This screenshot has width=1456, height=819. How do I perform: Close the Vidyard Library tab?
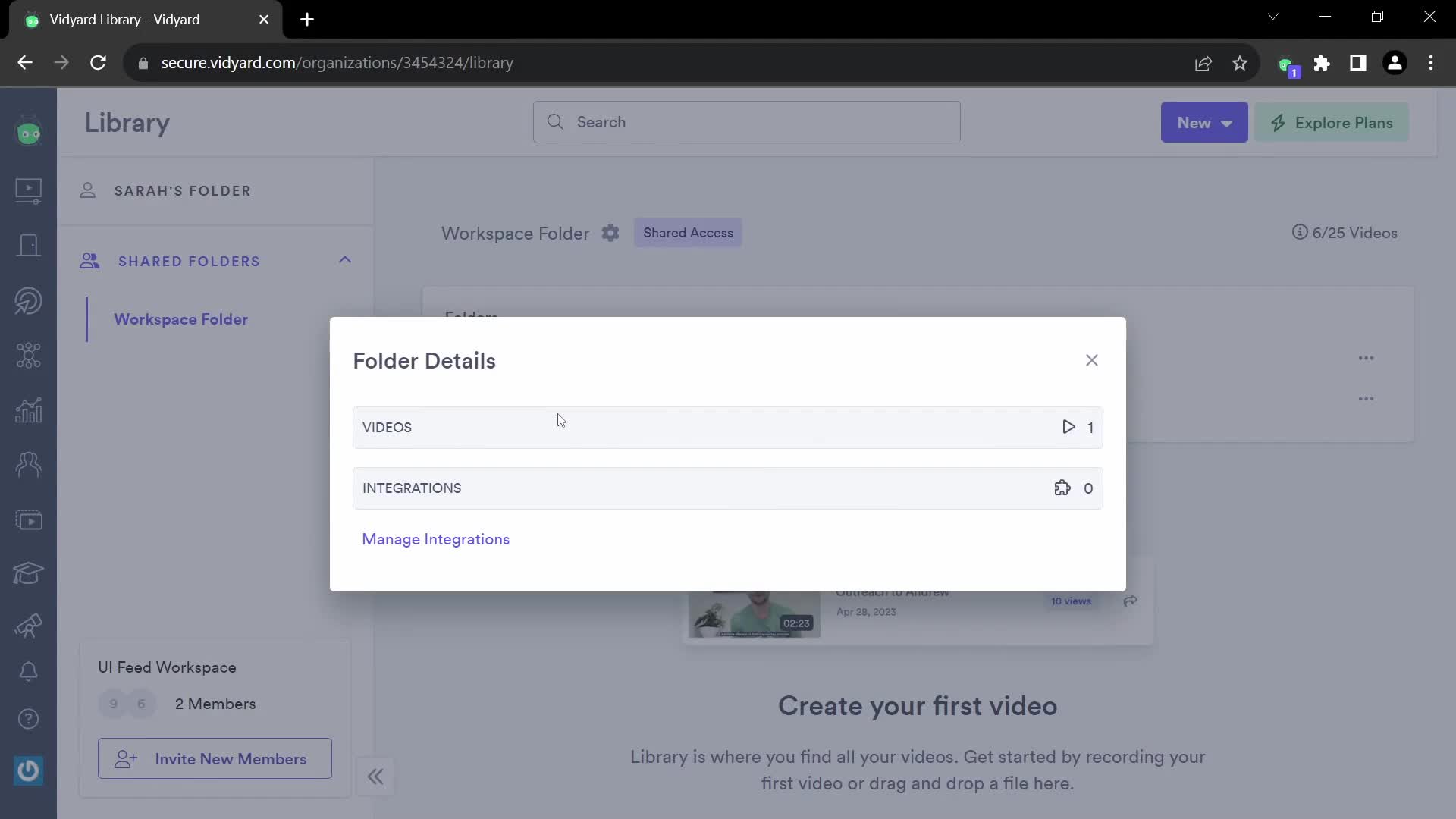[264, 20]
